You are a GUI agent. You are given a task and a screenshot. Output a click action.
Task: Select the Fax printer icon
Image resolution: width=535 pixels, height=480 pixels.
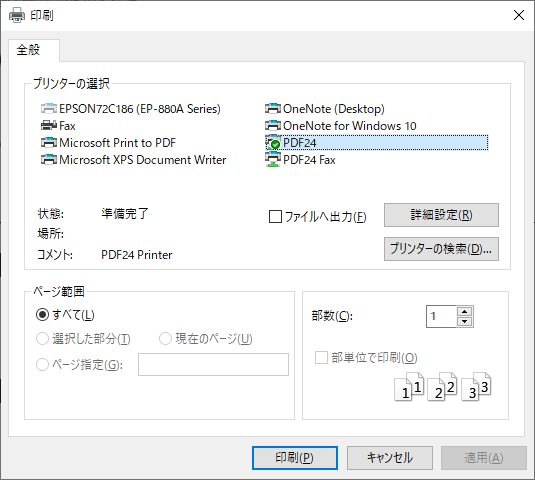point(49,126)
